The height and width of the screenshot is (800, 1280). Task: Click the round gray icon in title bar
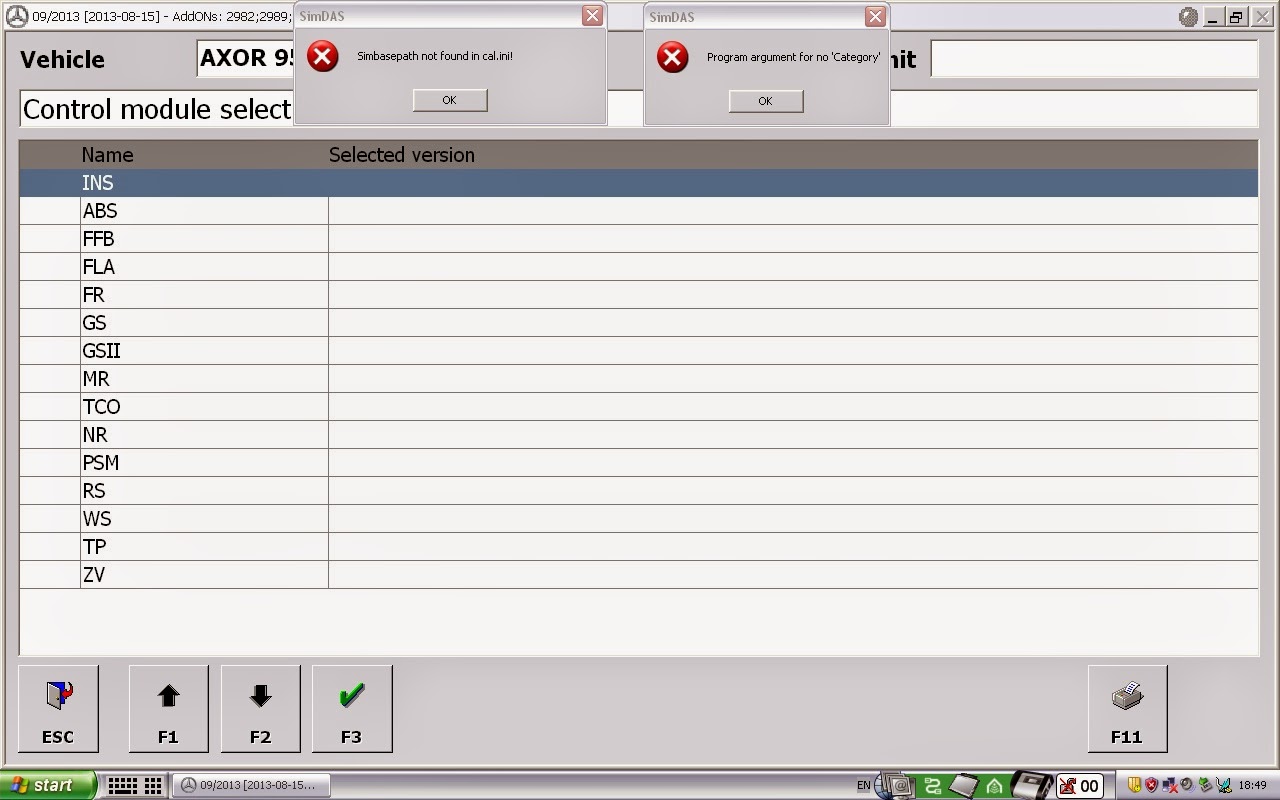(1188, 17)
